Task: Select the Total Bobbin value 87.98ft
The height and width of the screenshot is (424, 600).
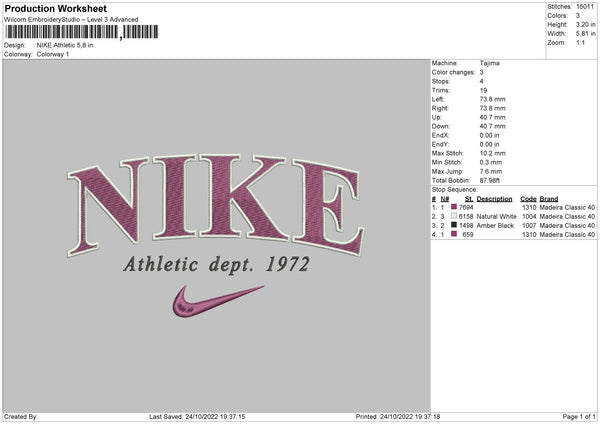Action: click(489, 180)
